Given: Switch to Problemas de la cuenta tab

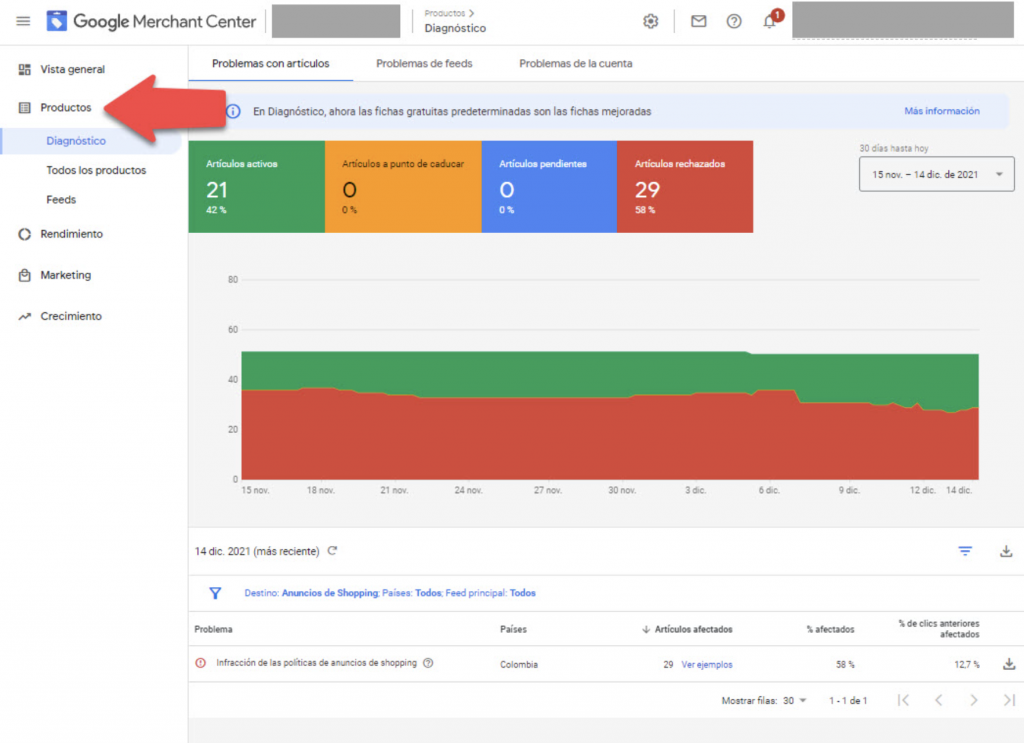Looking at the screenshot, I should point(575,63).
